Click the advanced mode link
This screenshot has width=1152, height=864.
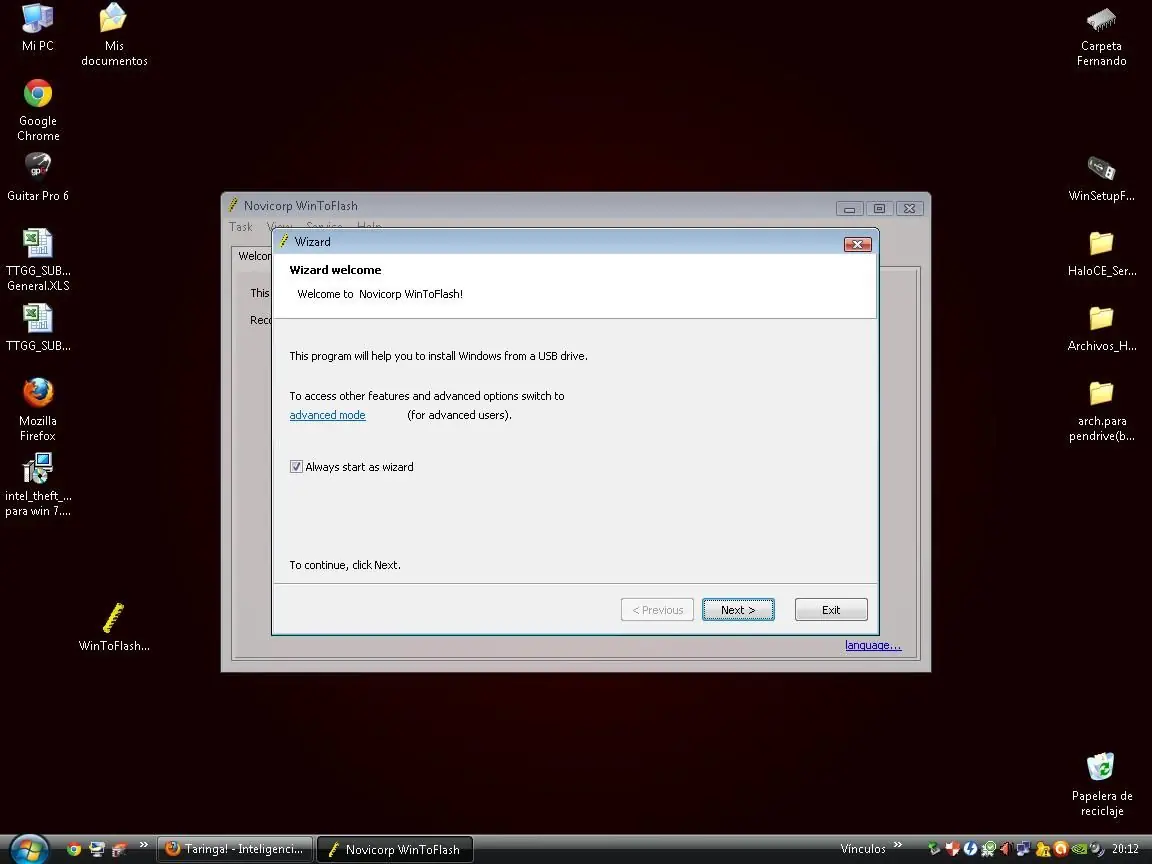point(327,415)
